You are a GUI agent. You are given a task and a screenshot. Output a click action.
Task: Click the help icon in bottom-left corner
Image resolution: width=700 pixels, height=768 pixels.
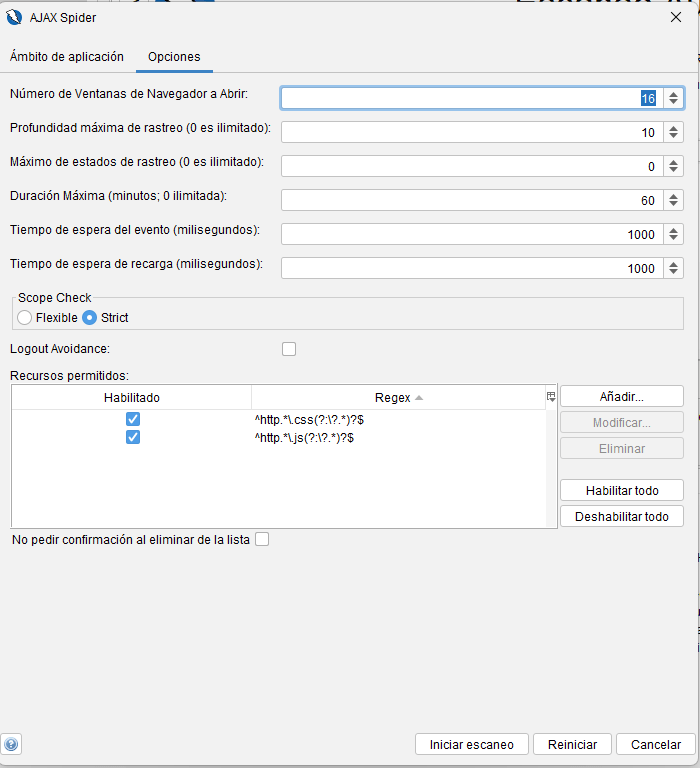tap(12, 744)
